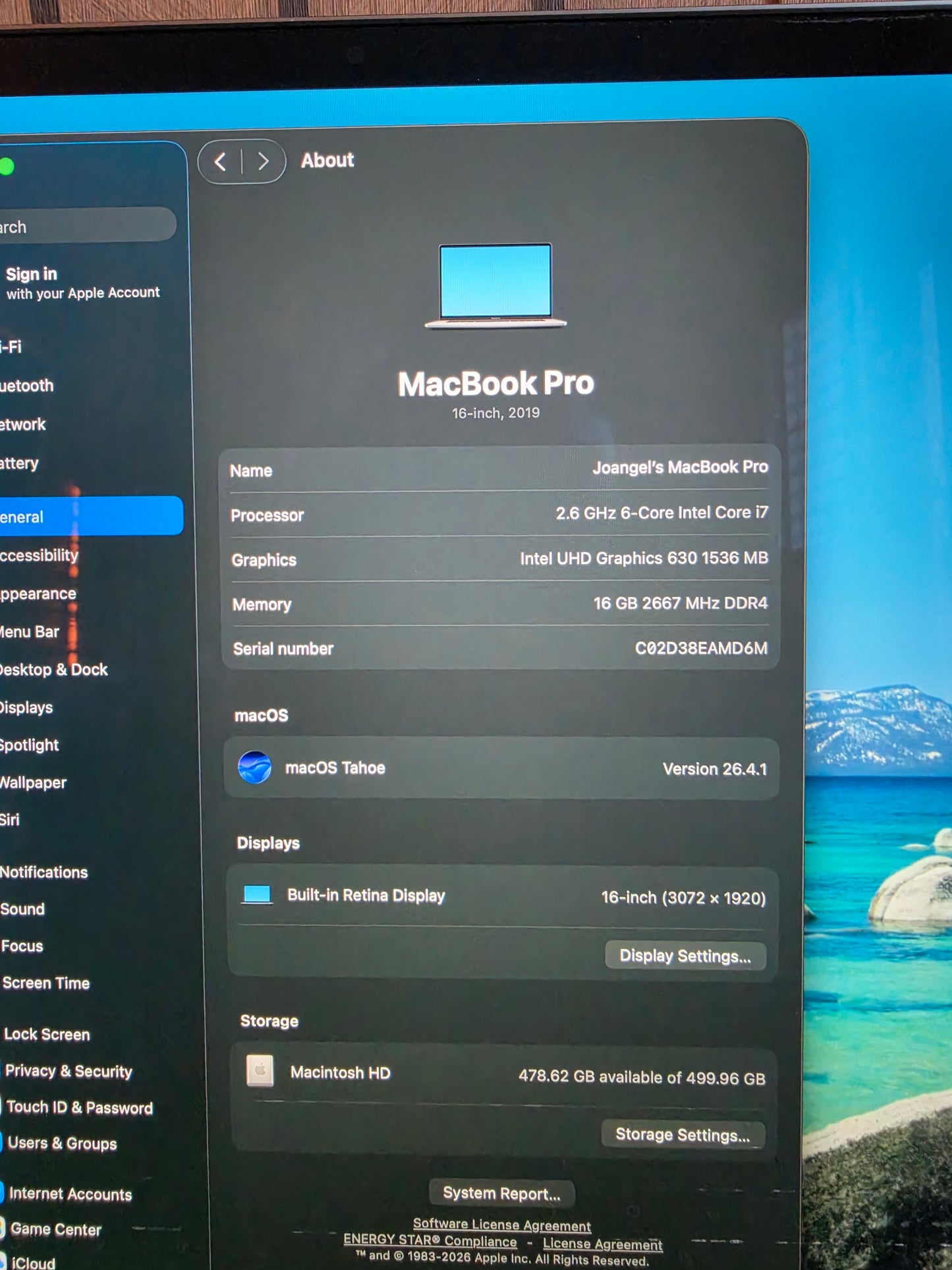Open the License Agreement link
This screenshot has width=952, height=1270.
(603, 1244)
